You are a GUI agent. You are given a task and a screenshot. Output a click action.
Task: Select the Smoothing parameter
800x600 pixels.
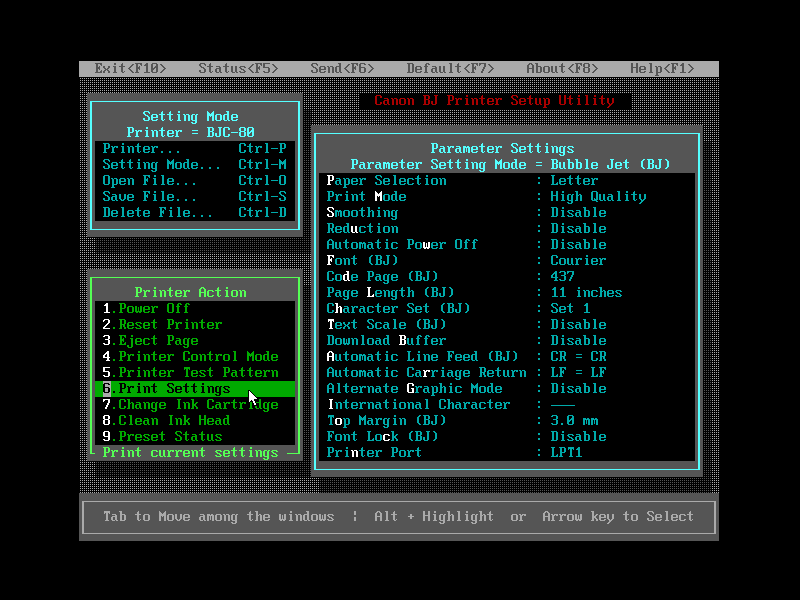(x=507, y=212)
